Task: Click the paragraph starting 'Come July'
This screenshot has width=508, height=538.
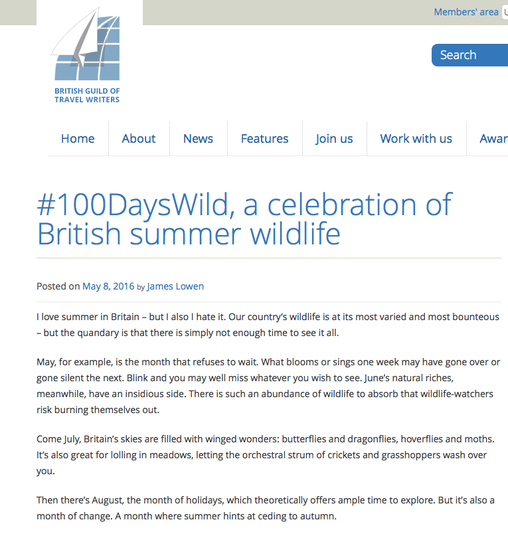Action: [x=265, y=455]
